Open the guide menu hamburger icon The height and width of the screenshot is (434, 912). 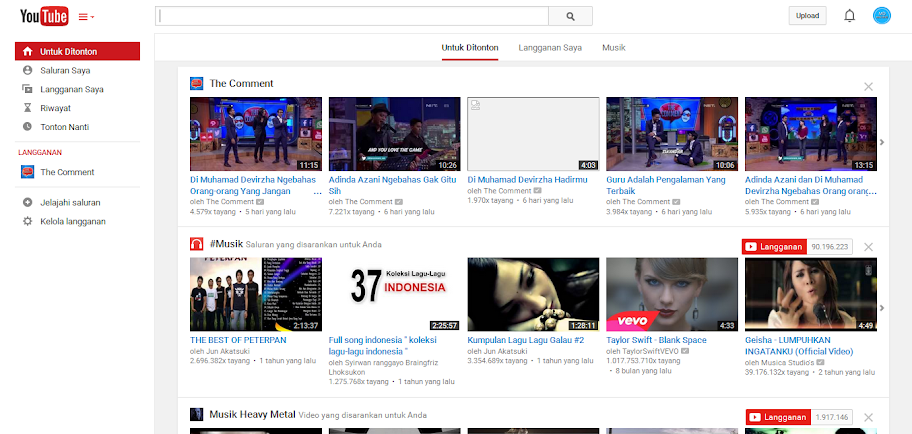86,17
